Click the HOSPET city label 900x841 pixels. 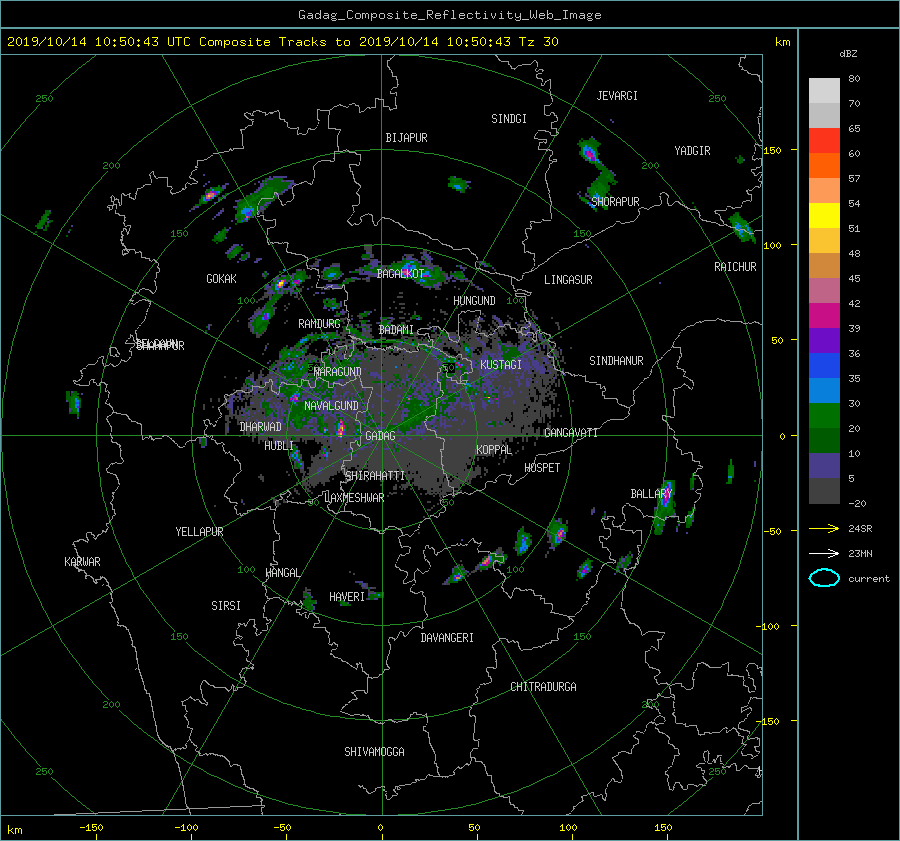point(542,468)
